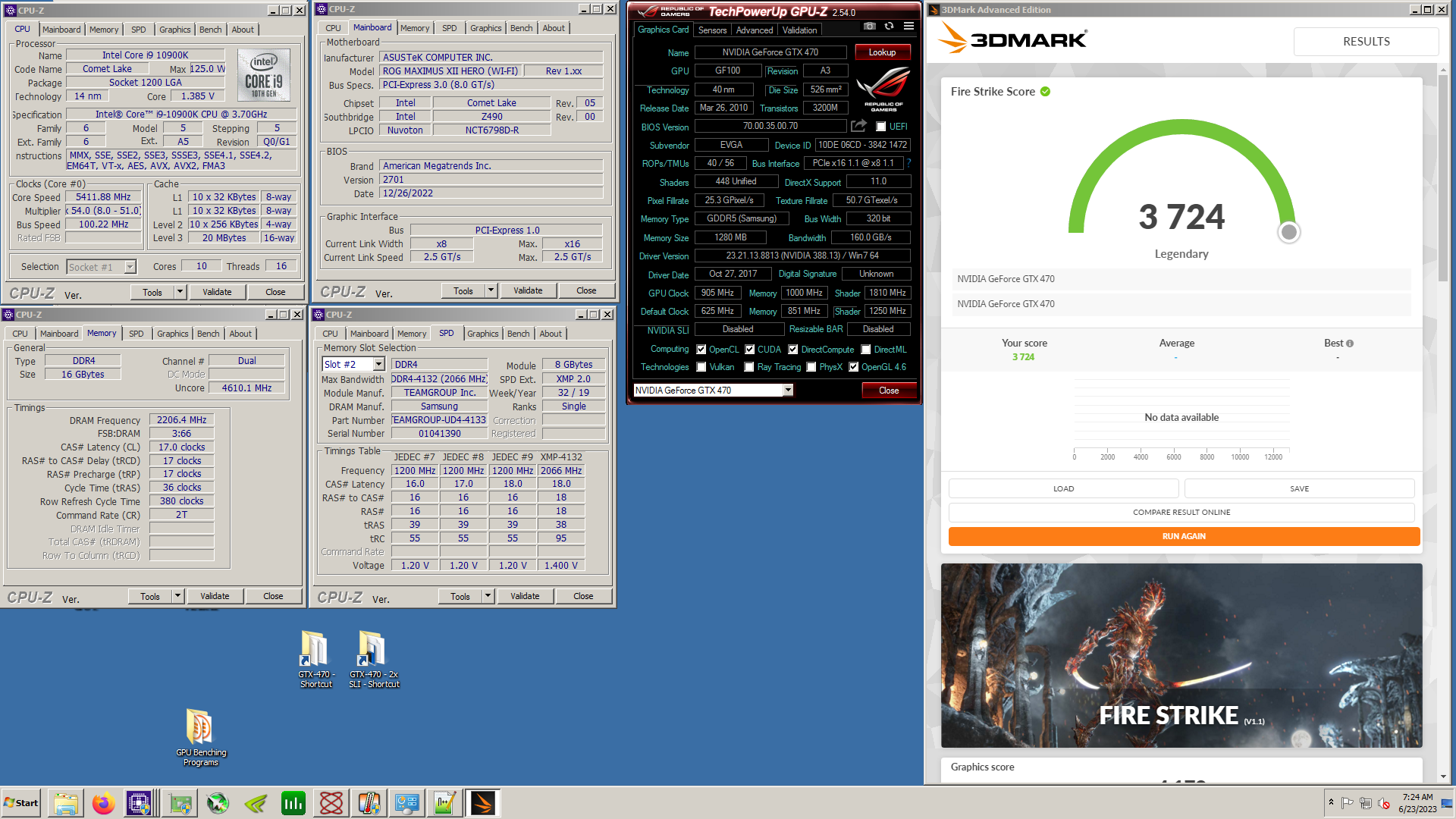Click COMPARE RESULT ONLINE
1456x819 pixels.
[x=1181, y=513]
